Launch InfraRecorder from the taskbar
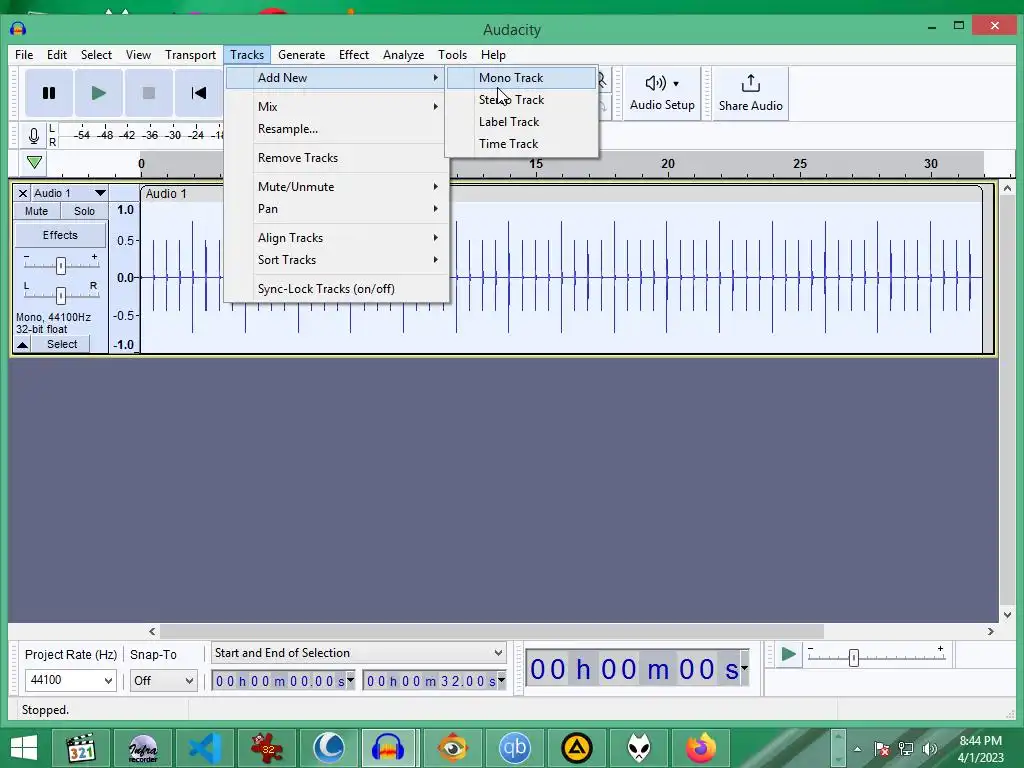The image size is (1024, 768). coord(143,748)
